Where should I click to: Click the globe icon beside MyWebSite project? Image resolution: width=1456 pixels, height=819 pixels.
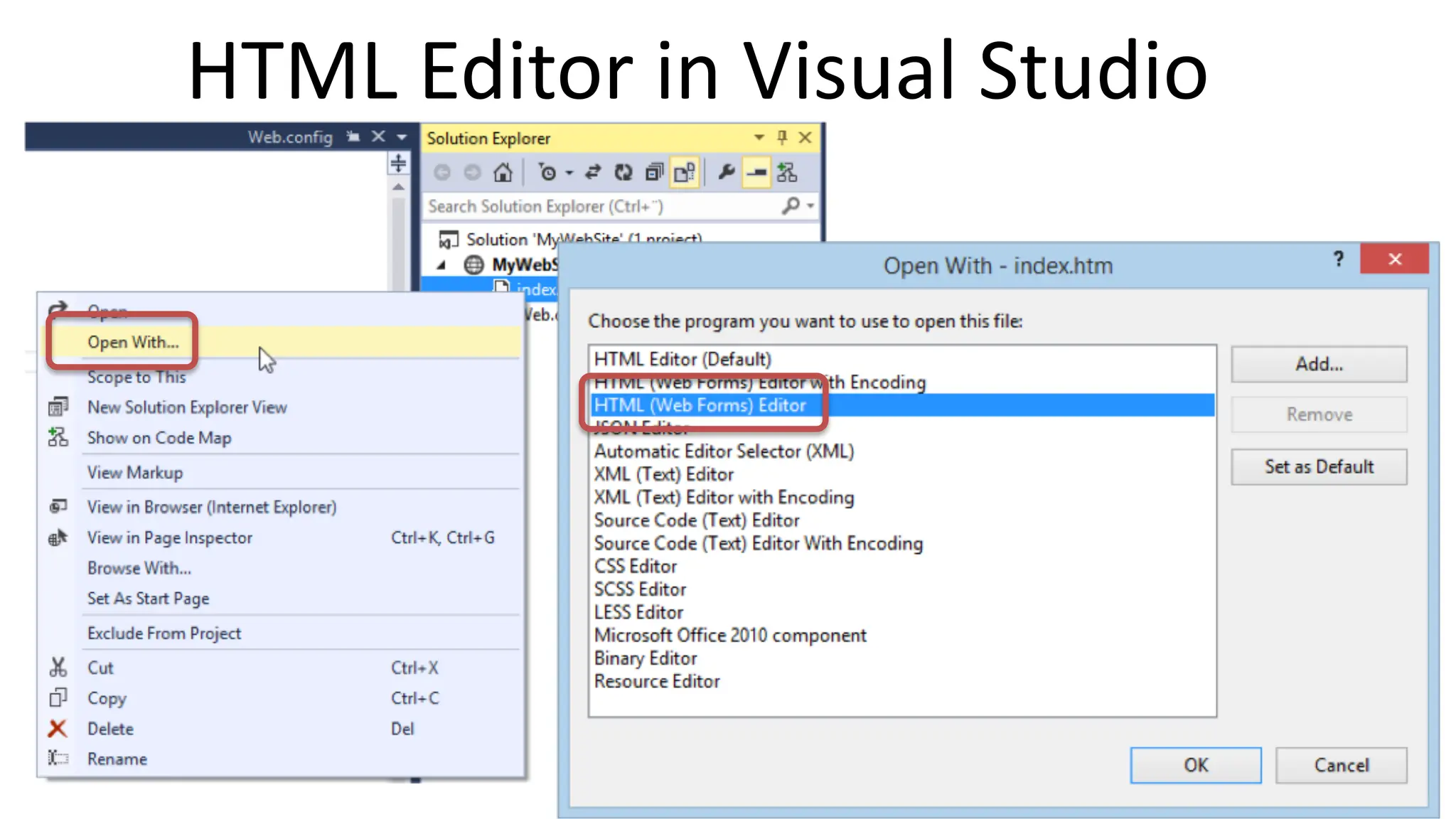click(474, 264)
